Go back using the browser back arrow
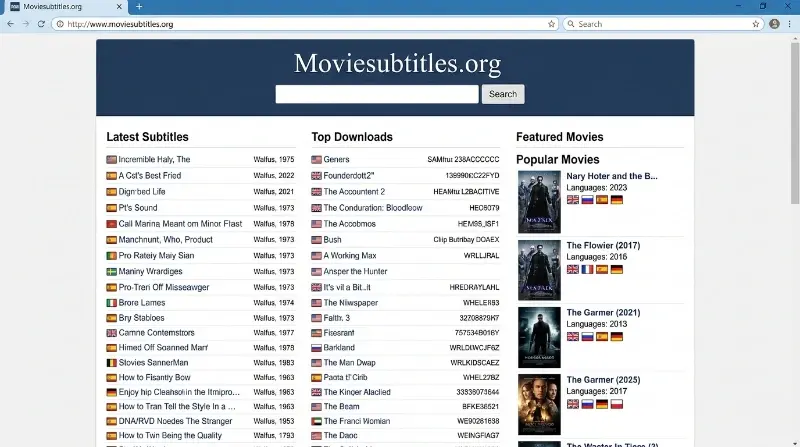Viewport: 800px width, 447px height. coord(10,24)
